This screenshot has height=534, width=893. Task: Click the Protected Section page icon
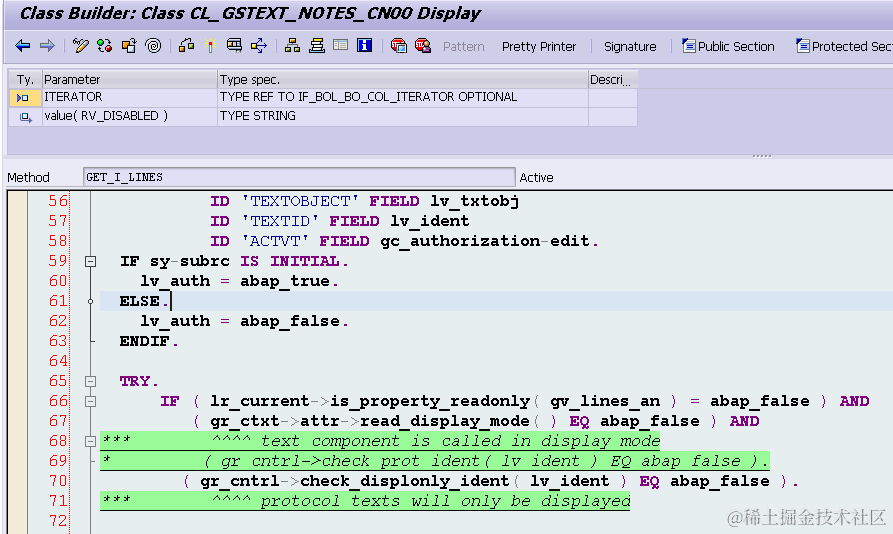coord(802,46)
